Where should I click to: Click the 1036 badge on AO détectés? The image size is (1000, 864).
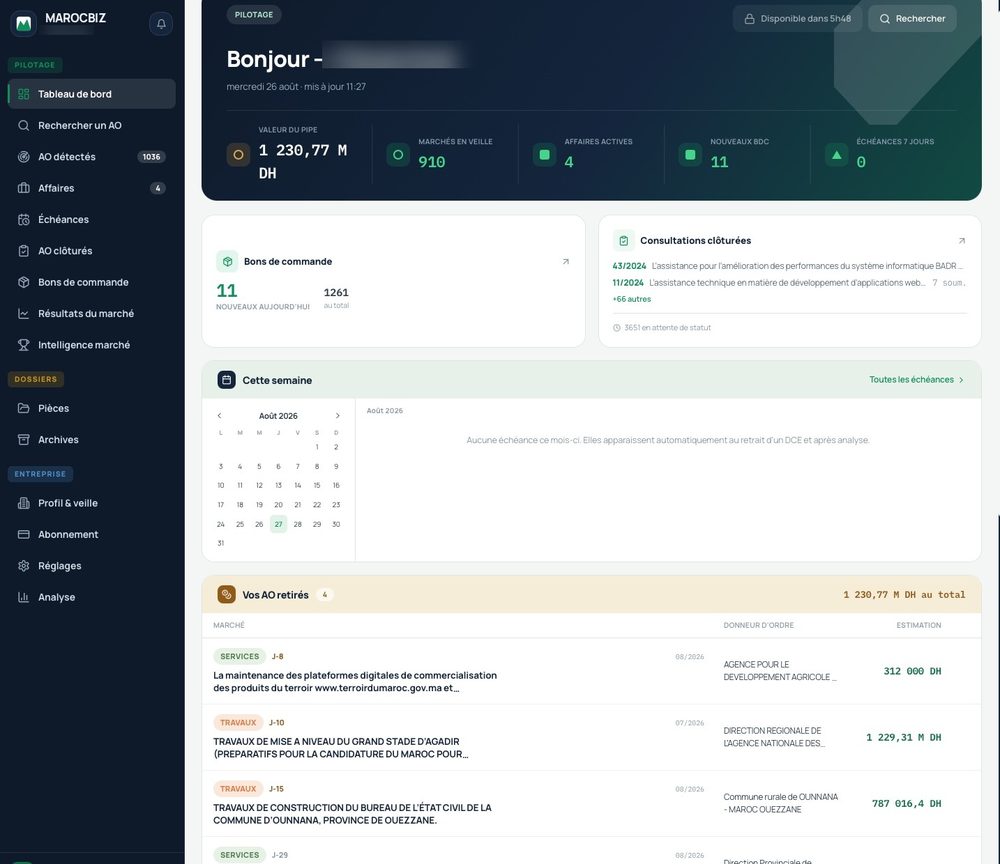pos(151,157)
